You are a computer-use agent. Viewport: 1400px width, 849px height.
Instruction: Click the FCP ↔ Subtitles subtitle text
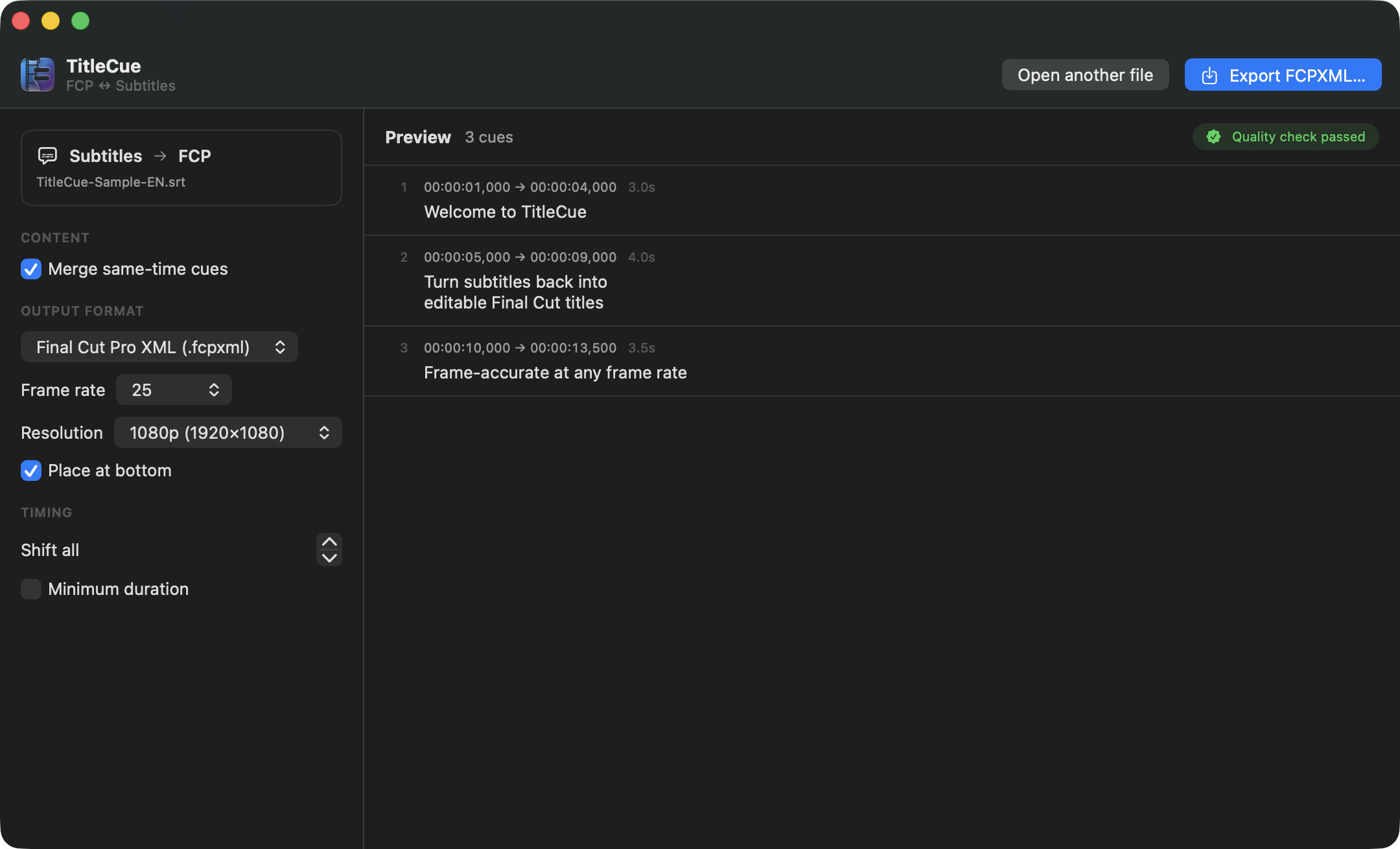121,86
